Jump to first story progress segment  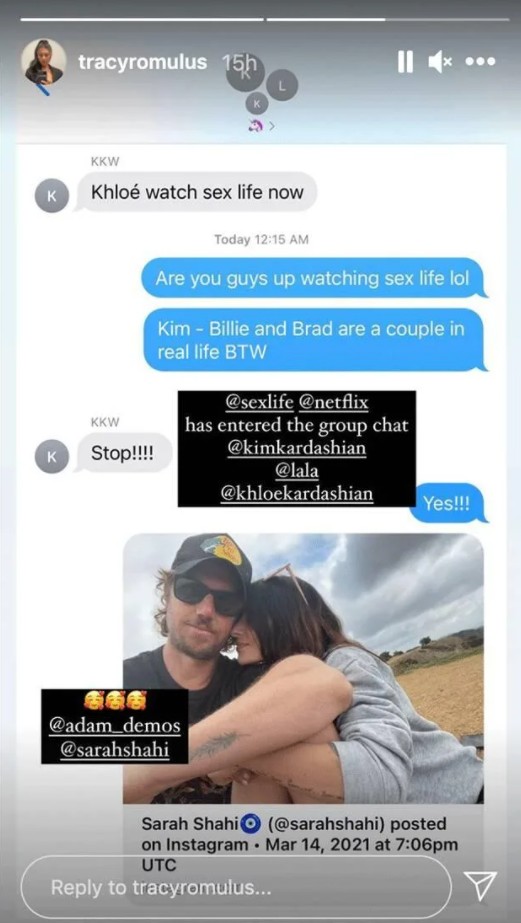point(142,19)
